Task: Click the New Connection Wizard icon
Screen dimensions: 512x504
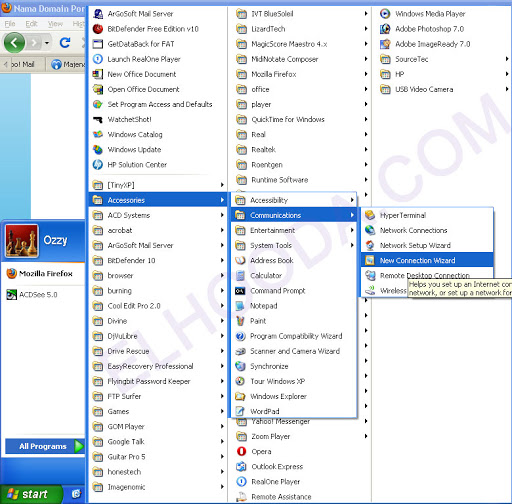Action: point(370,260)
